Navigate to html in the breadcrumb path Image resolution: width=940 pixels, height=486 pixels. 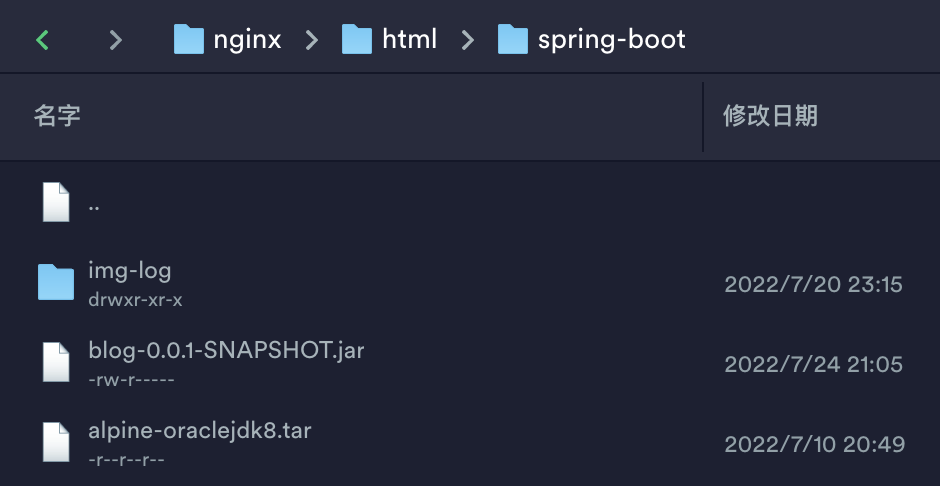click(409, 40)
